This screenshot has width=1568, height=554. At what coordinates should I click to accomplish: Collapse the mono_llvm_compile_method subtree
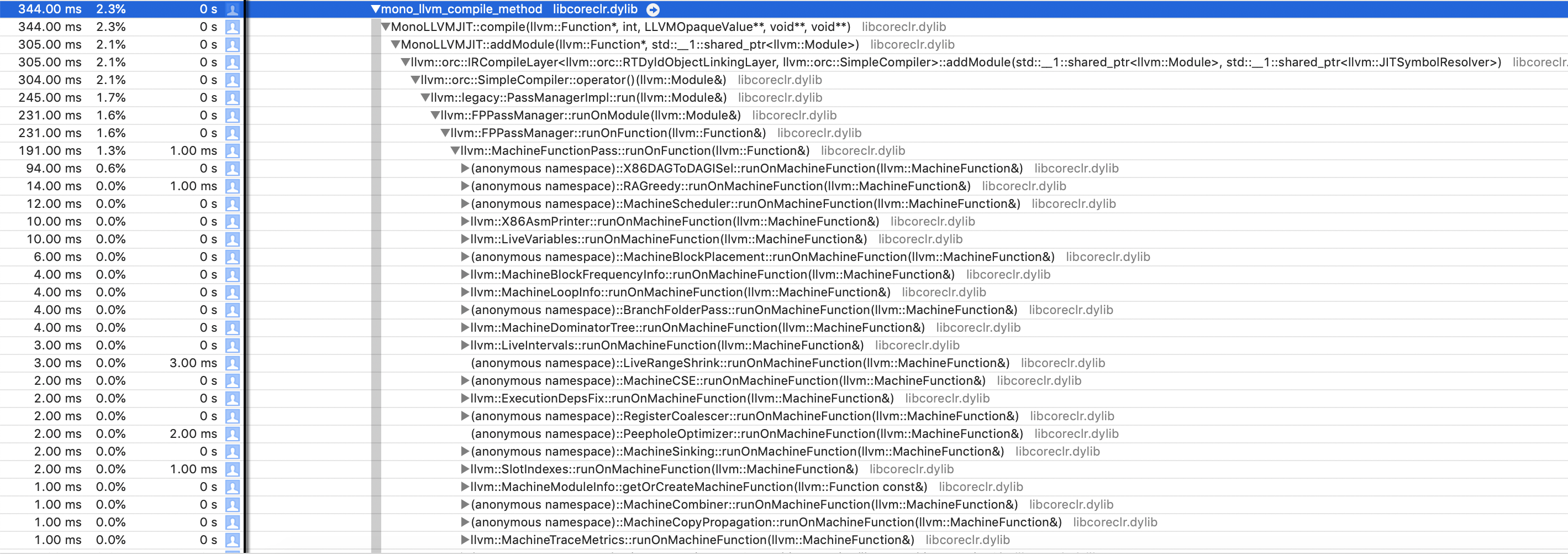pos(375,9)
